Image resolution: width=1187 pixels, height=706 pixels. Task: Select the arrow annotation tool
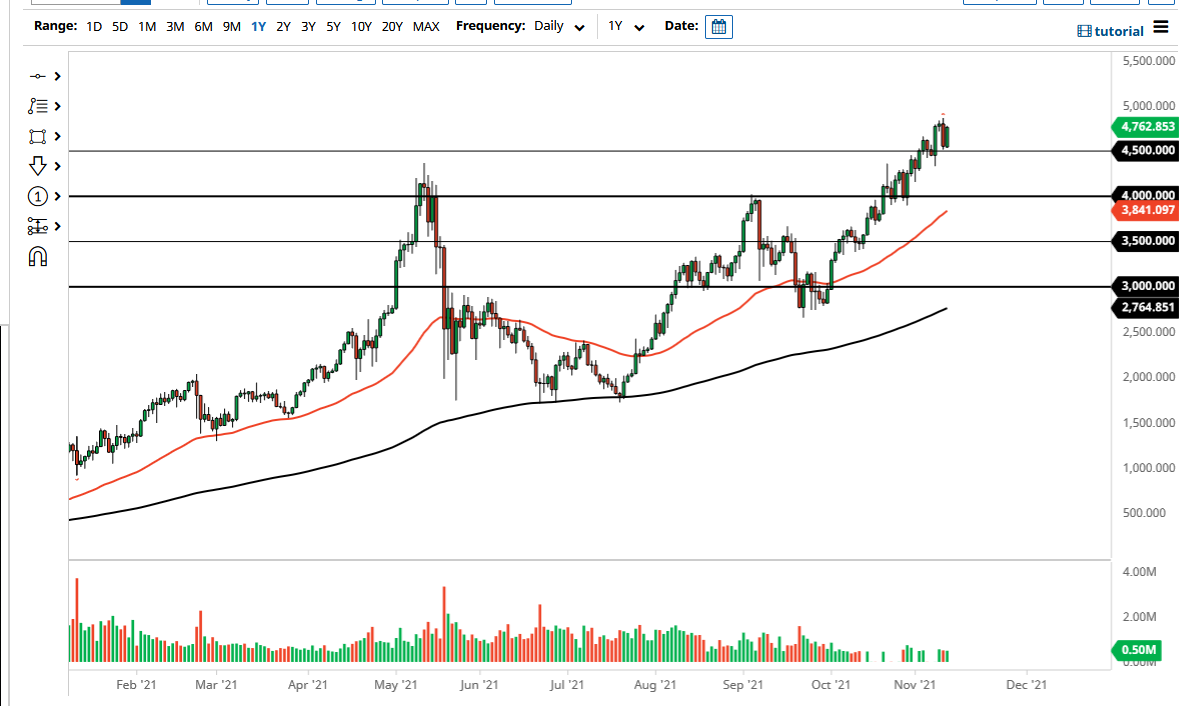(x=38, y=166)
